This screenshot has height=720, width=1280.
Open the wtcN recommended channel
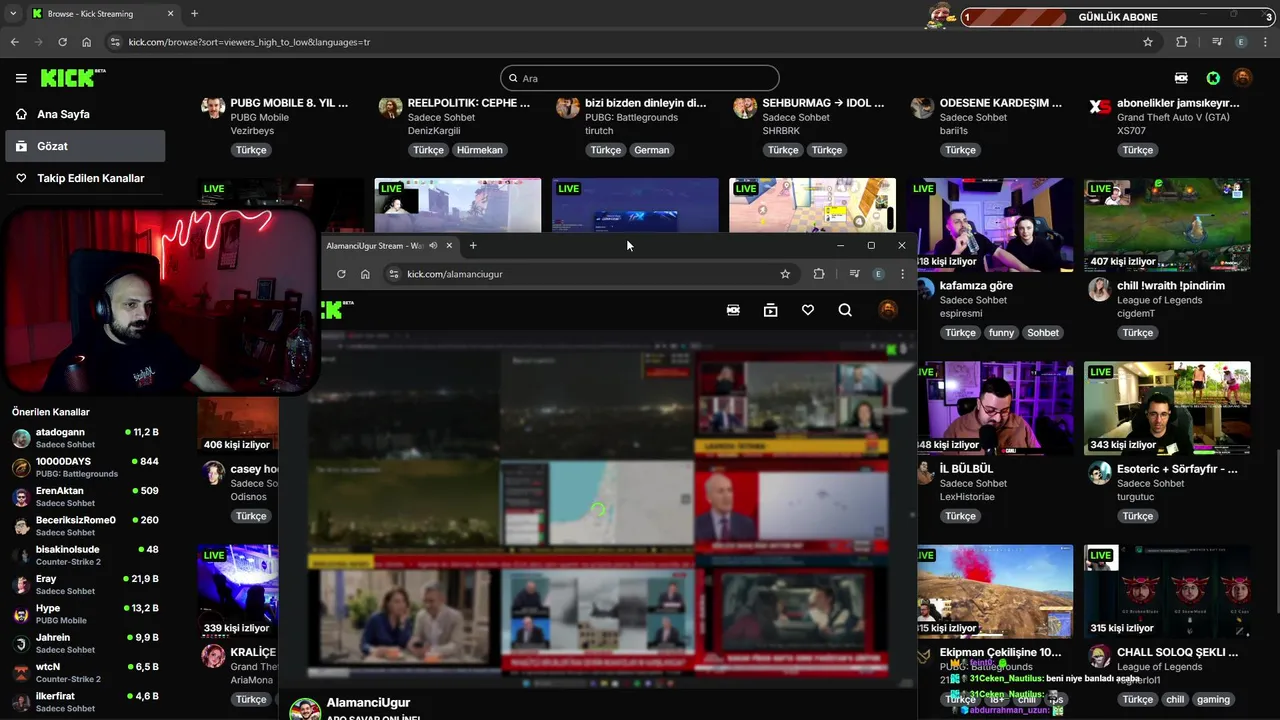click(x=85, y=672)
